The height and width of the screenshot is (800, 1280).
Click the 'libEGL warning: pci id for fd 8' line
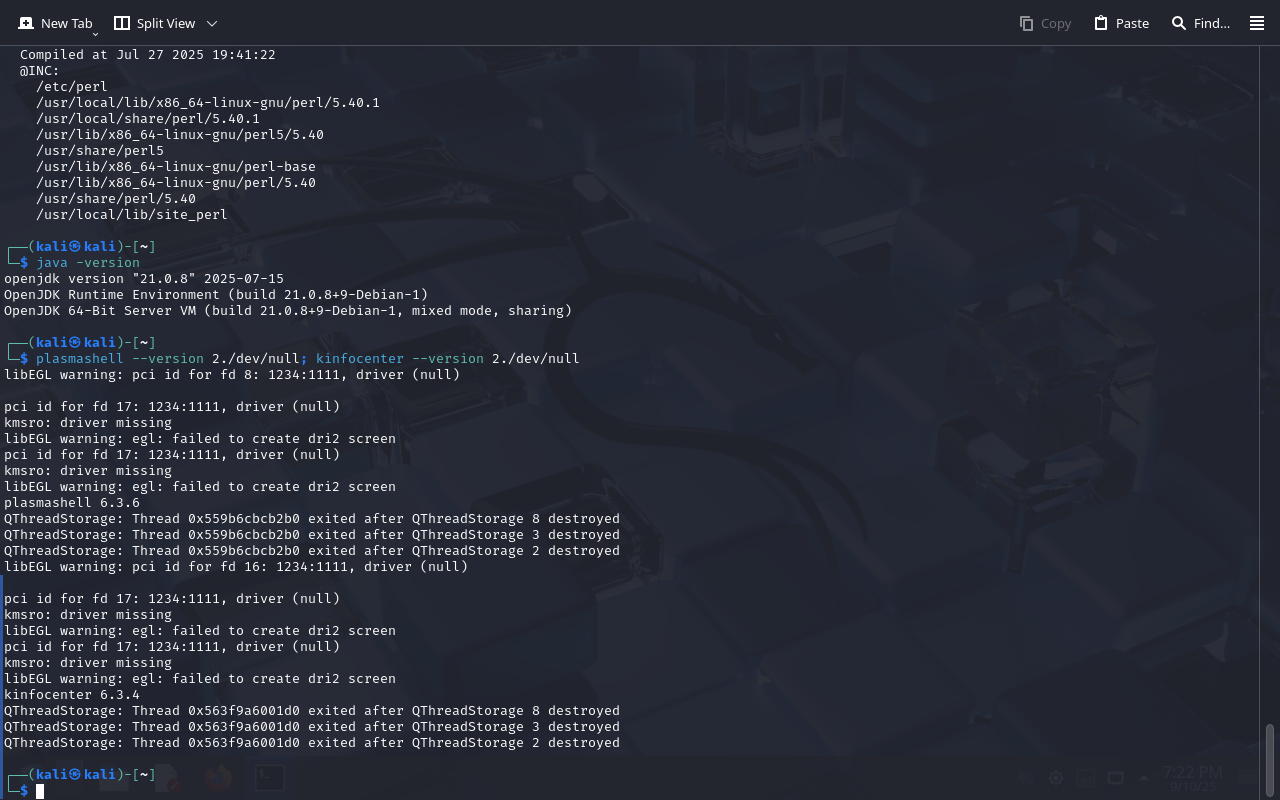pos(232,375)
